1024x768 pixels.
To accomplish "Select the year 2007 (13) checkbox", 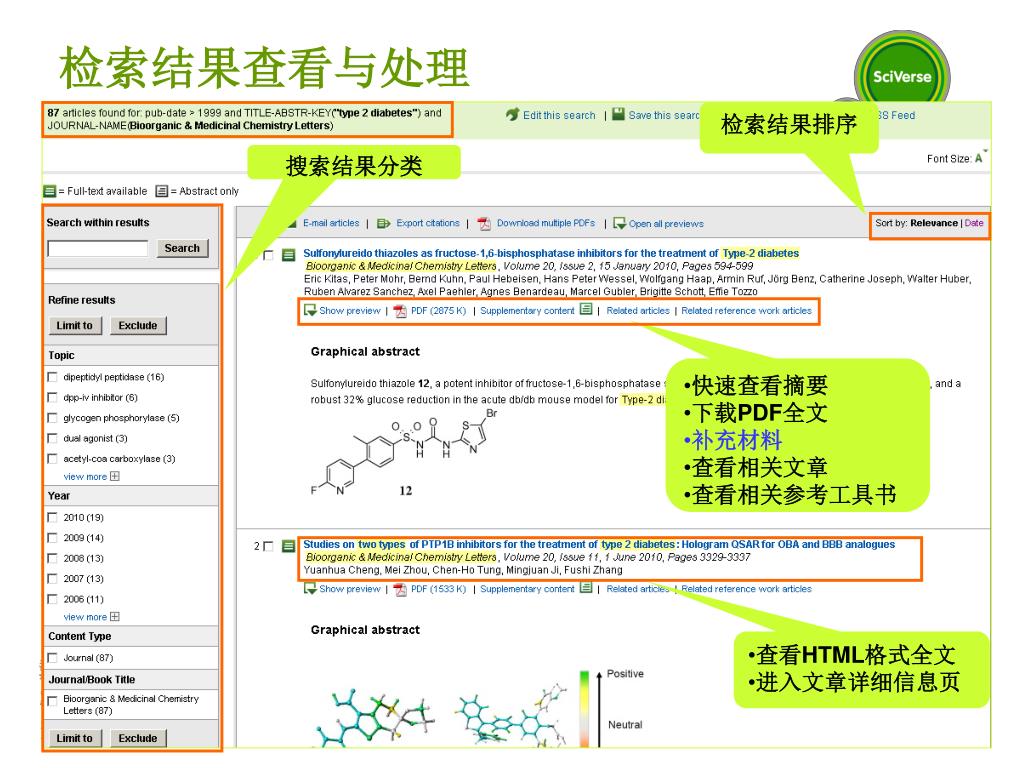I will click(x=52, y=579).
